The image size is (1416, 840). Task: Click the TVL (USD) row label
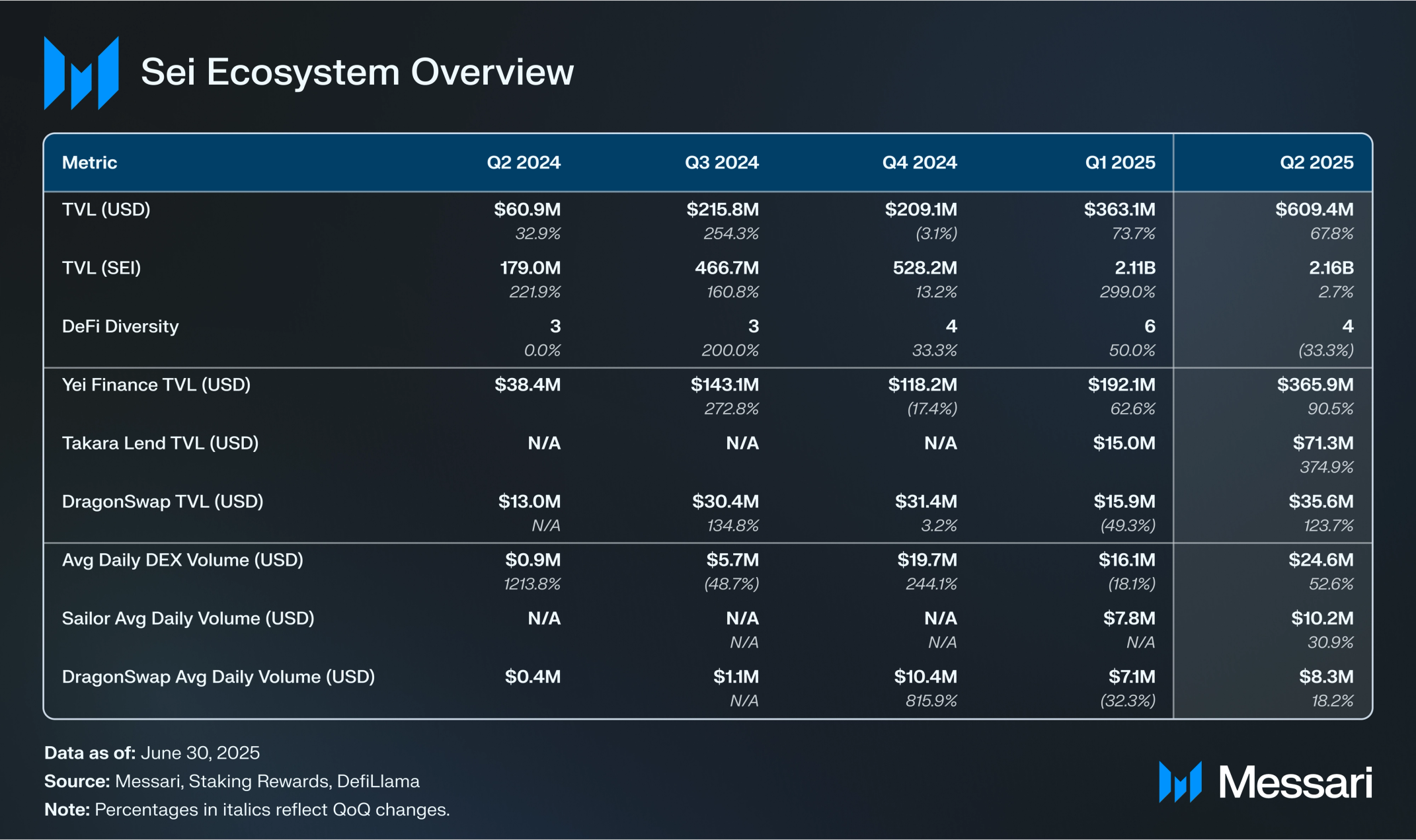pos(106,210)
